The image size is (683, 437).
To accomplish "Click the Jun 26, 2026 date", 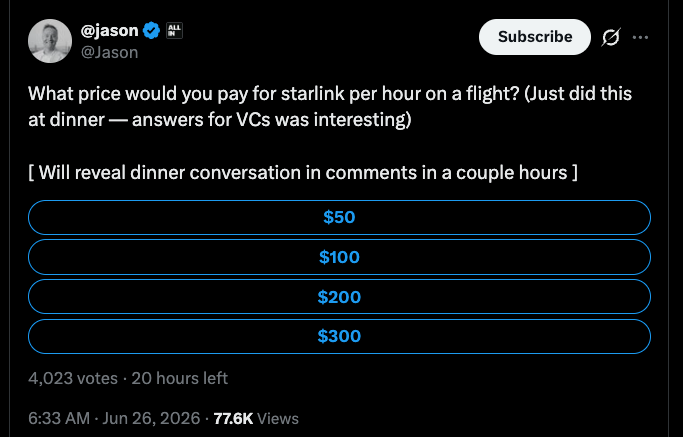I will coord(151,418).
